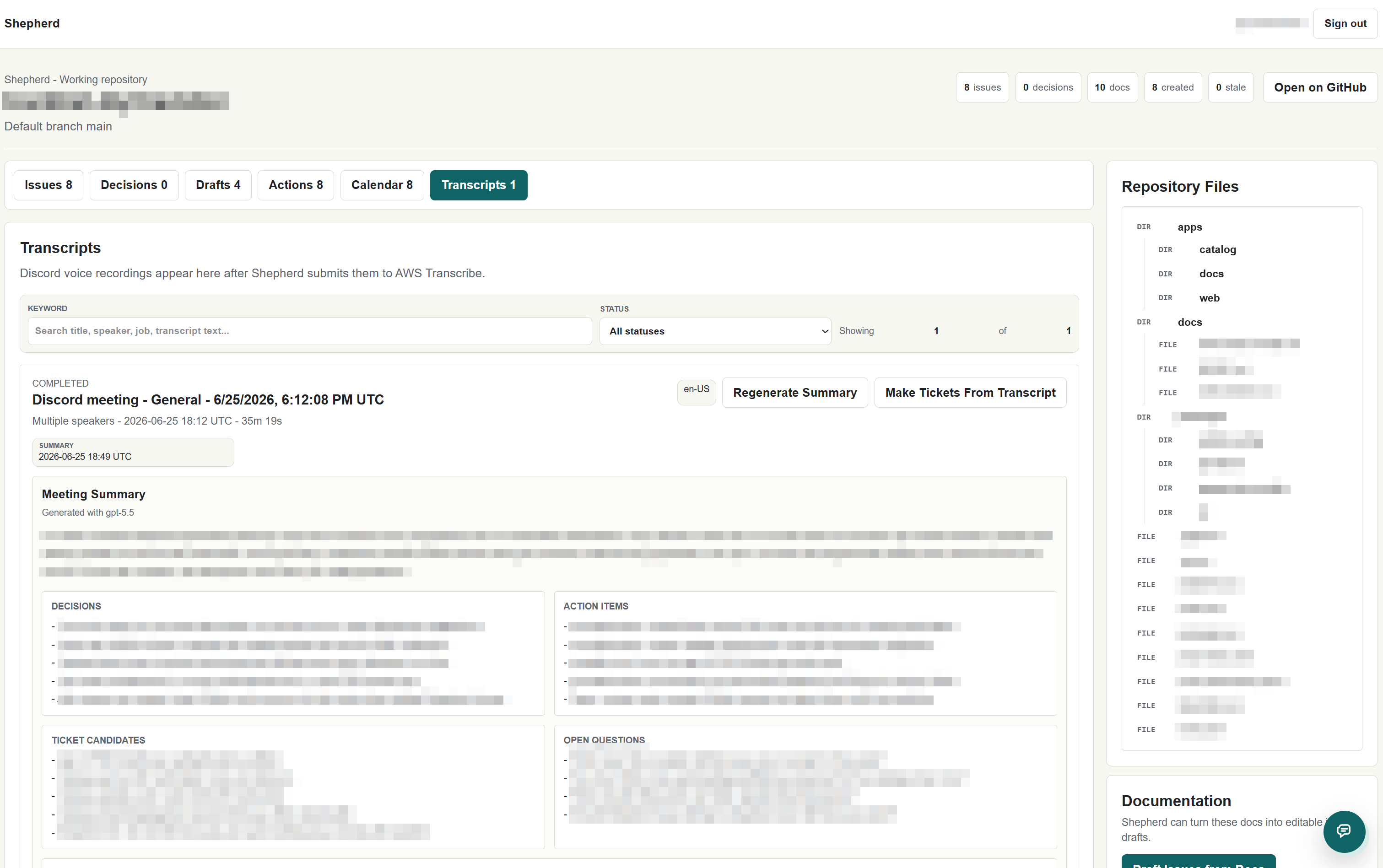
Task: Expand the top-level docs directory
Action: point(1189,322)
